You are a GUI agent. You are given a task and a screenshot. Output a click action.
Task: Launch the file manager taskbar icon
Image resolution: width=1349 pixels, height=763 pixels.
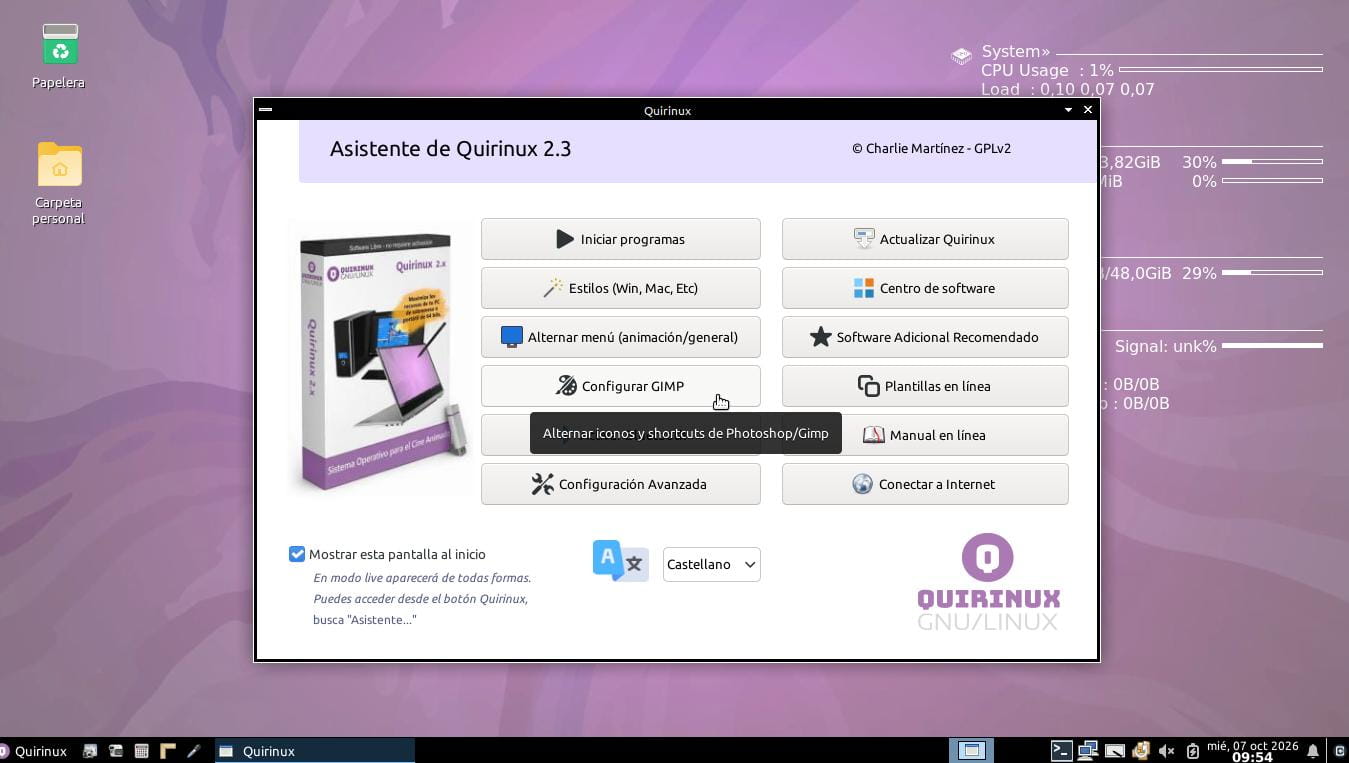pyautogui.click(x=116, y=751)
